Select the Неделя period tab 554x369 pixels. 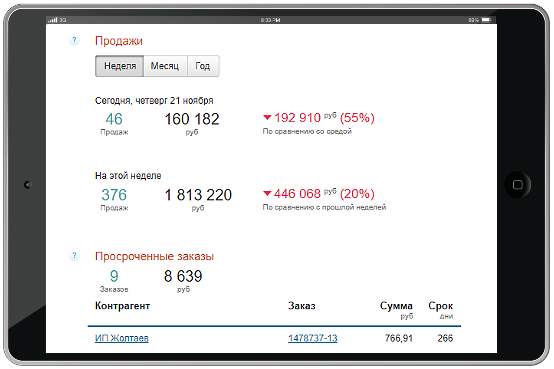pyautogui.click(x=119, y=66)
